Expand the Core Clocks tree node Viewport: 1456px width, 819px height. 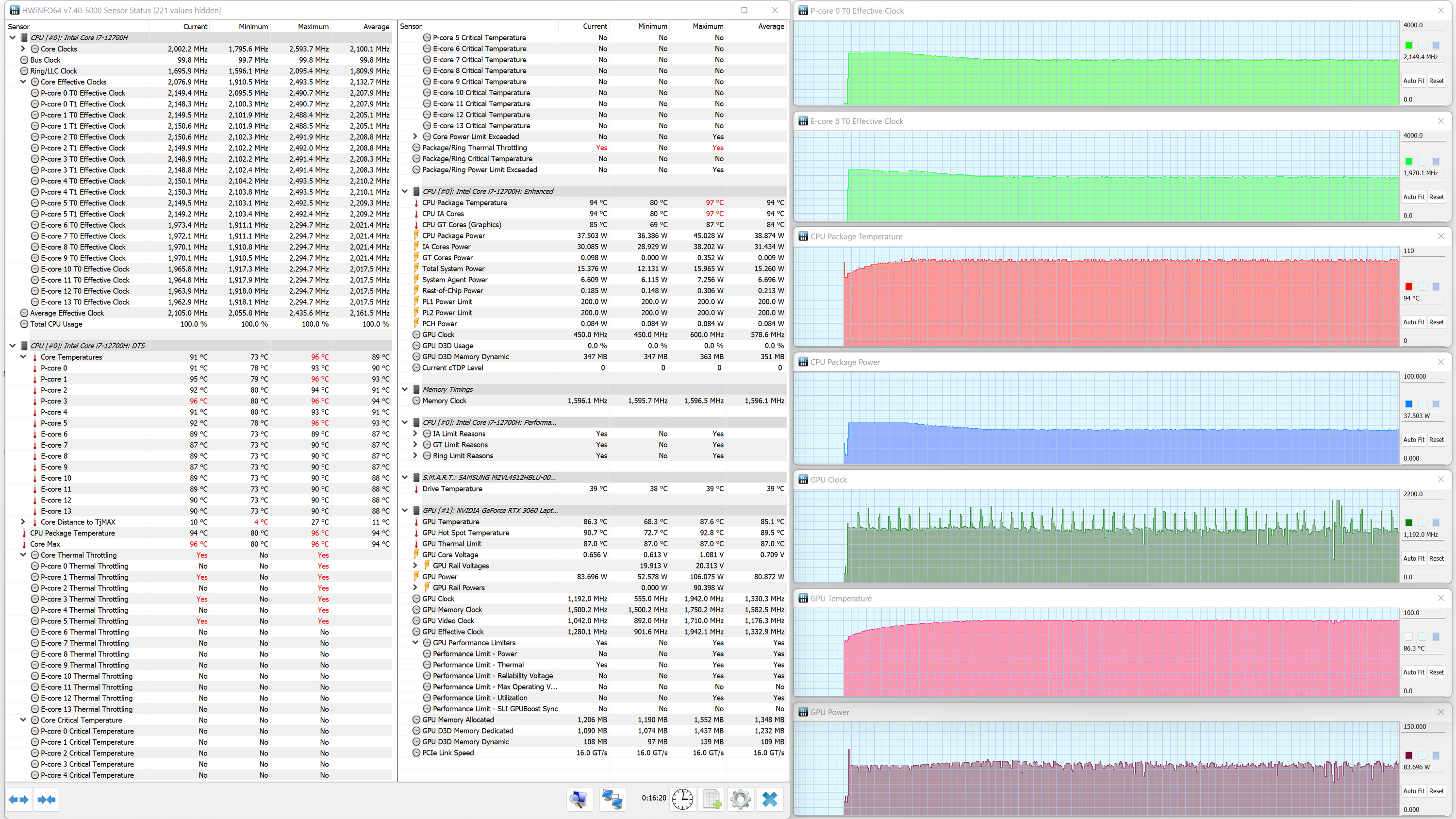[23, 49]
